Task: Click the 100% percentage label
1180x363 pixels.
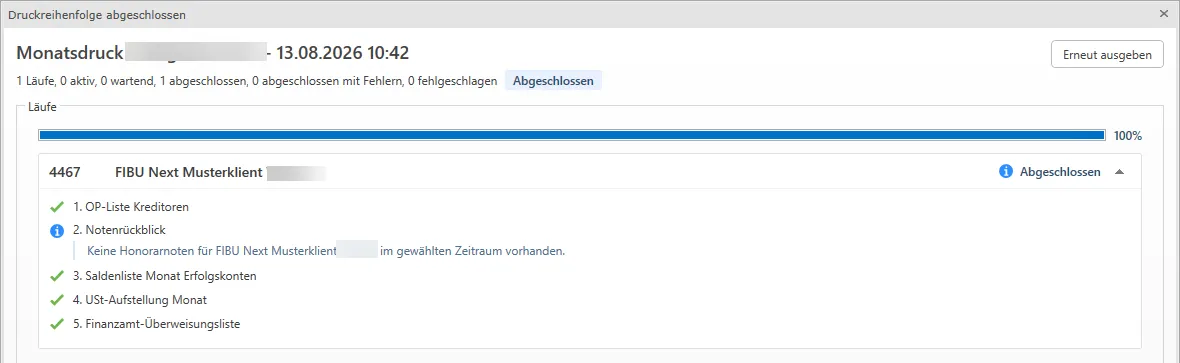Action: [1128, 136]
